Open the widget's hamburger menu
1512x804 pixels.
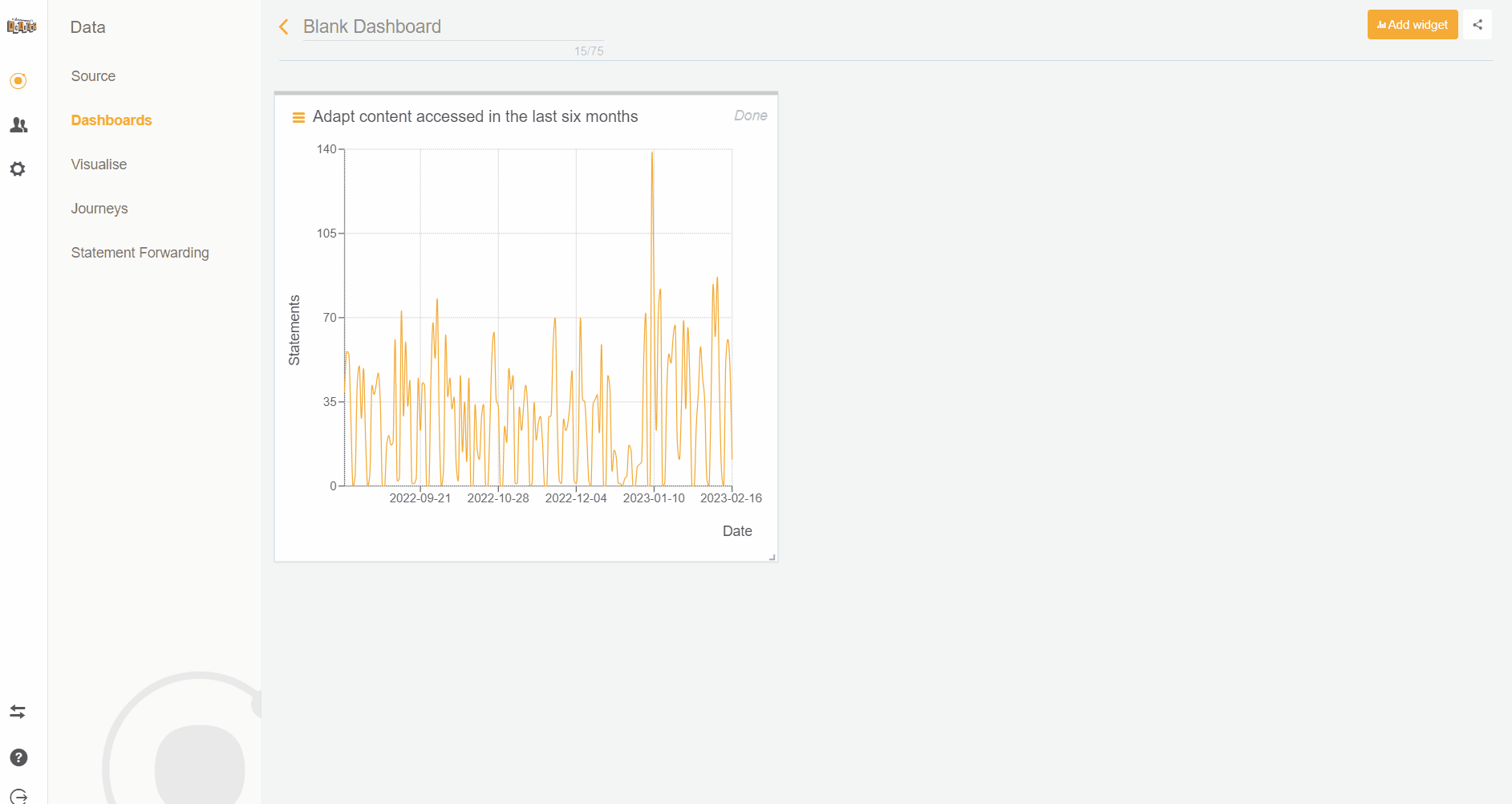[298, 117]
